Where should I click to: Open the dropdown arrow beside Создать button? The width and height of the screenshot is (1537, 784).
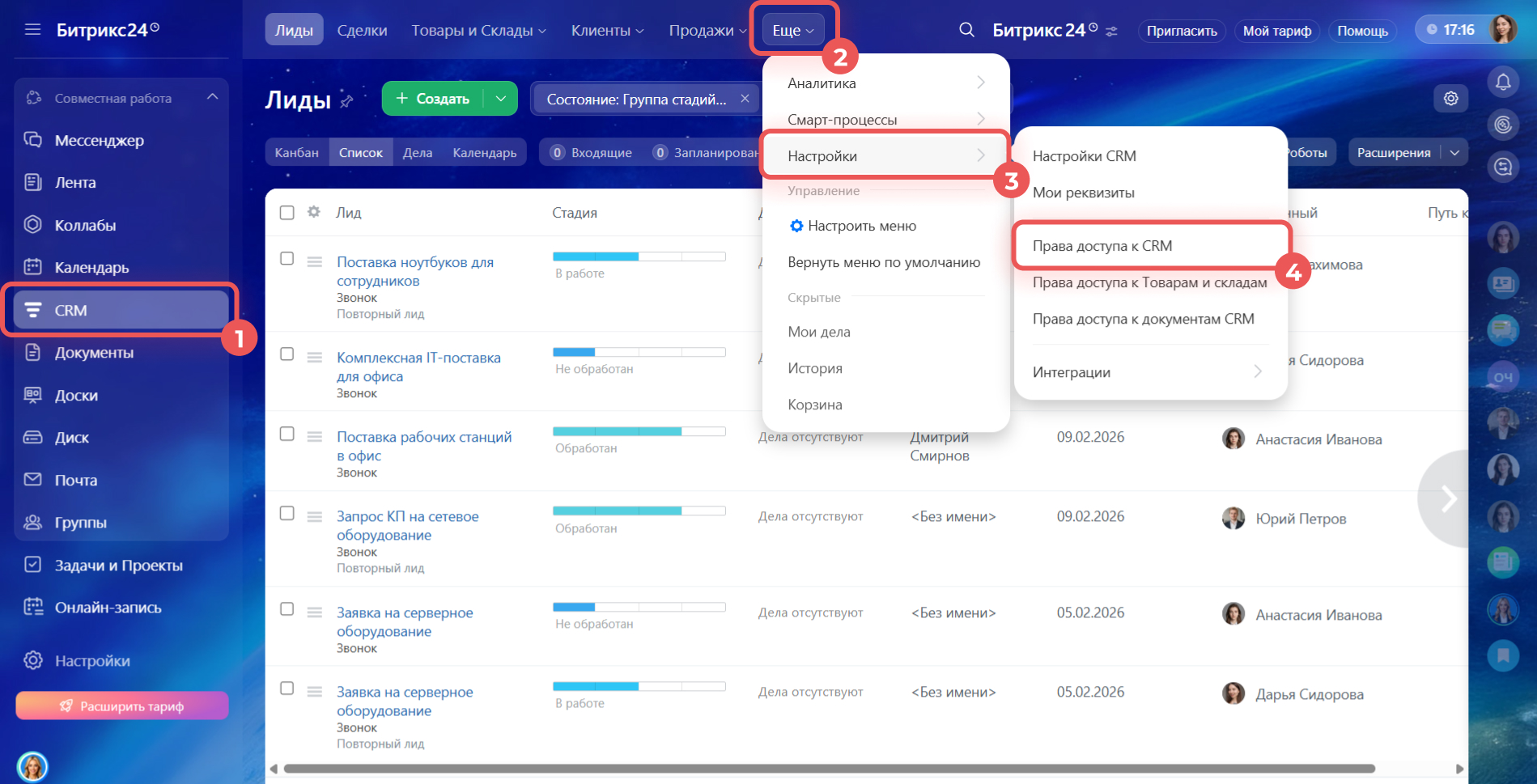point(501,99)
